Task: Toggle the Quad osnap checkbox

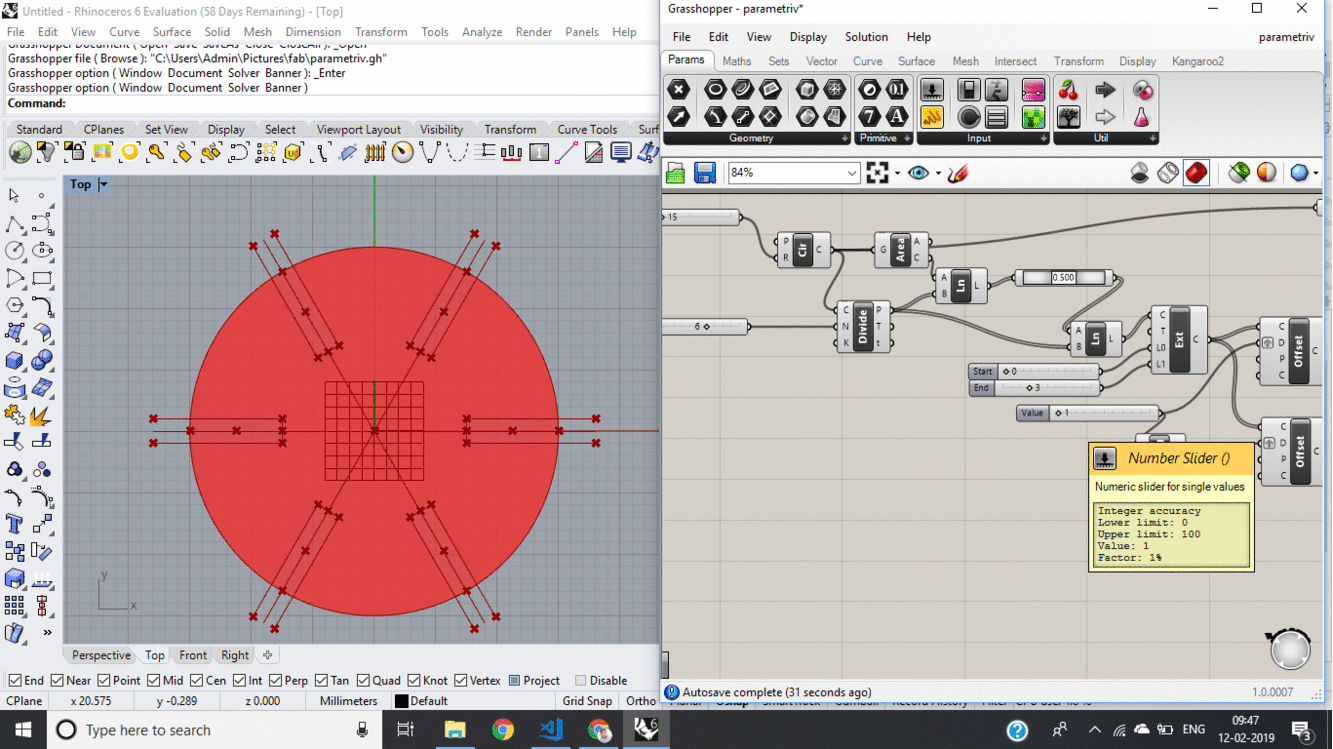Action: tap(363, 681)
